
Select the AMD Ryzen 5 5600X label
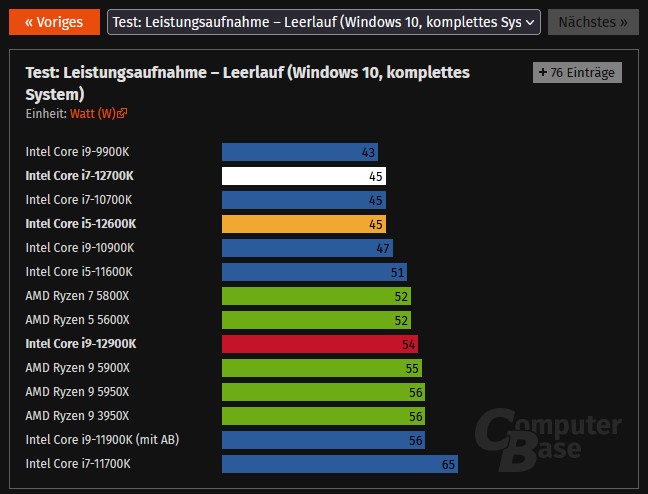[77, 320]
